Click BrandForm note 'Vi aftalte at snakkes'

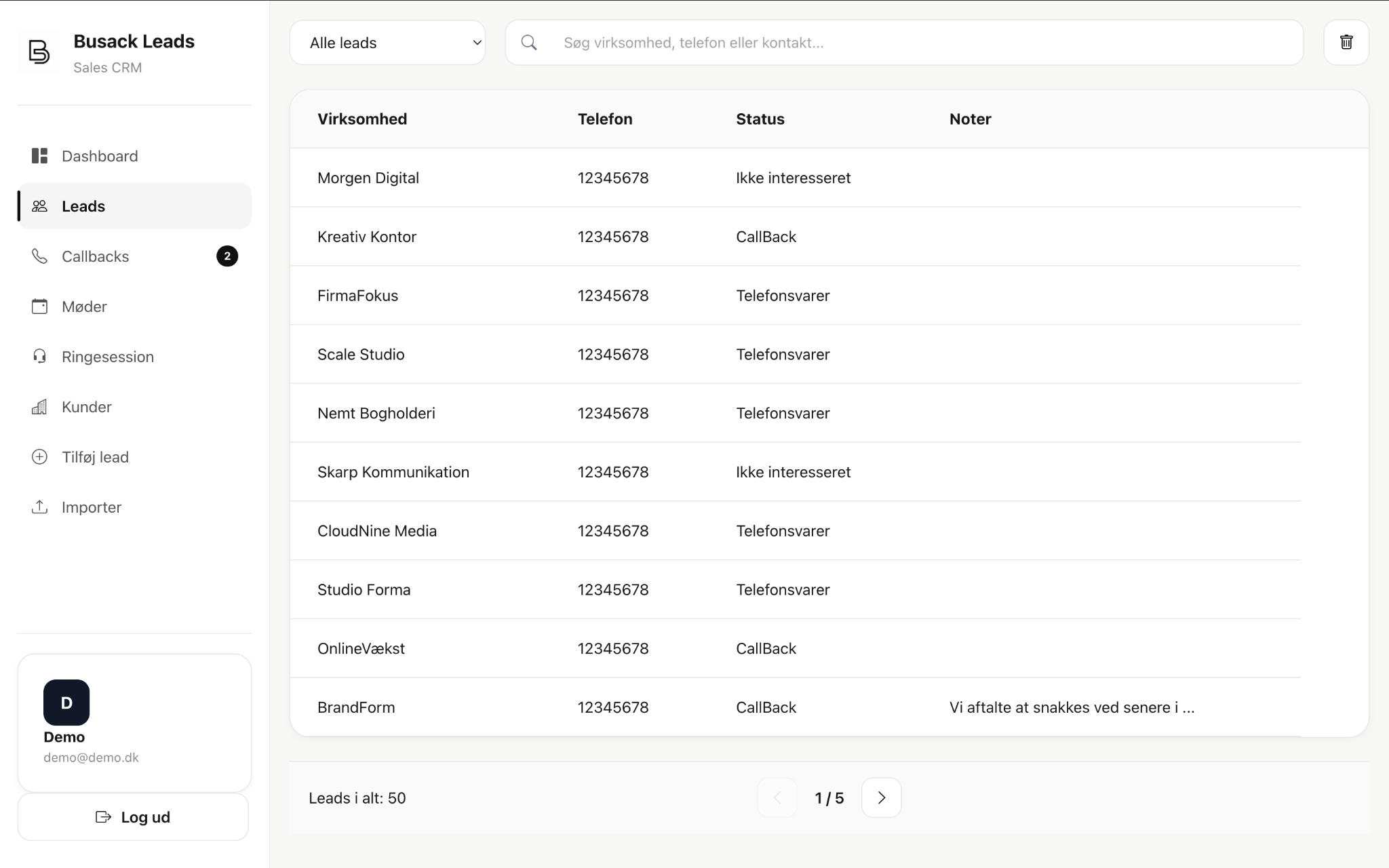tap(1072, 707)
